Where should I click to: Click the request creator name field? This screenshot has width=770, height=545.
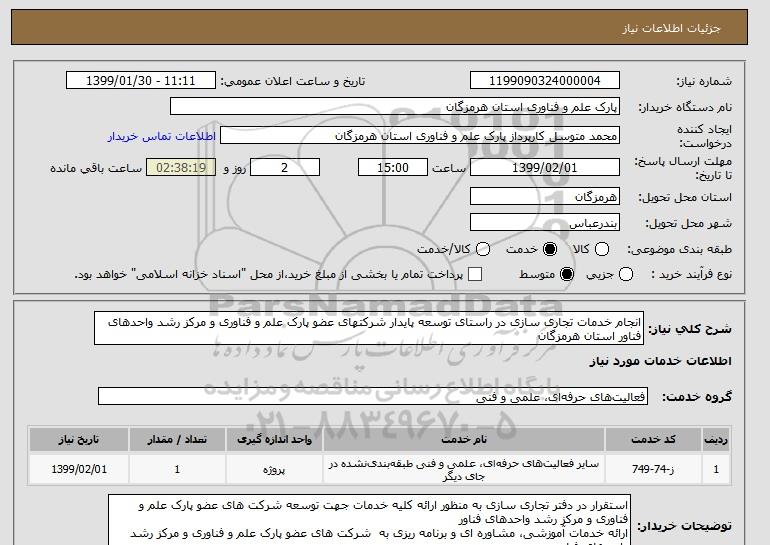point(420,136)
